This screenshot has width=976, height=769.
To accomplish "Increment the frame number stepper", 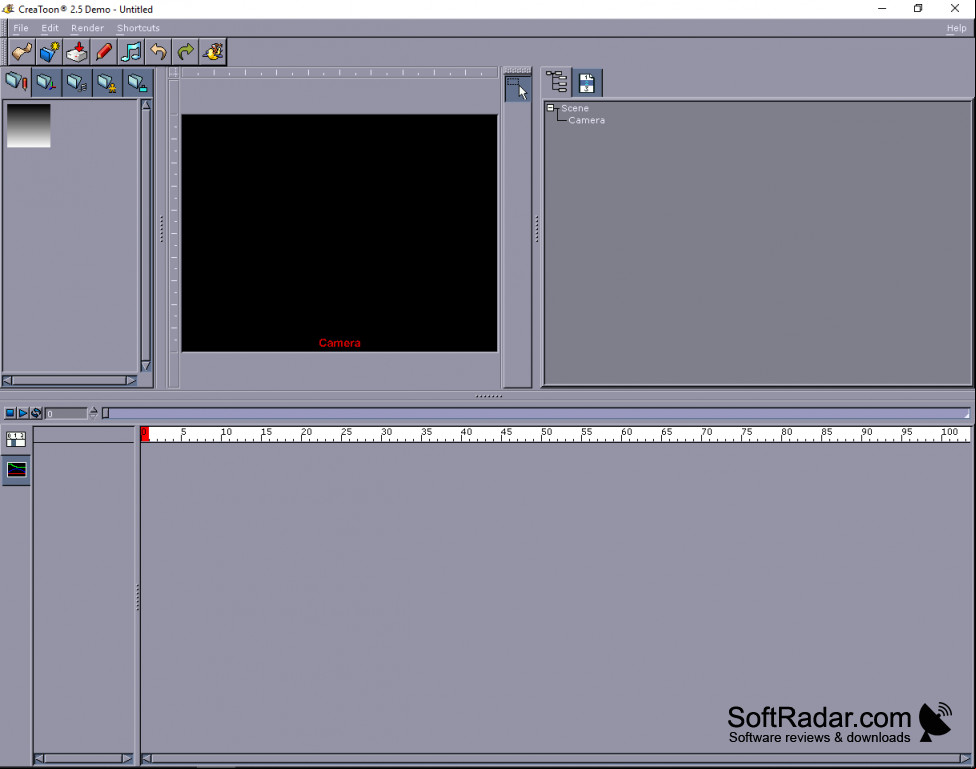I will tap(93, 410).
